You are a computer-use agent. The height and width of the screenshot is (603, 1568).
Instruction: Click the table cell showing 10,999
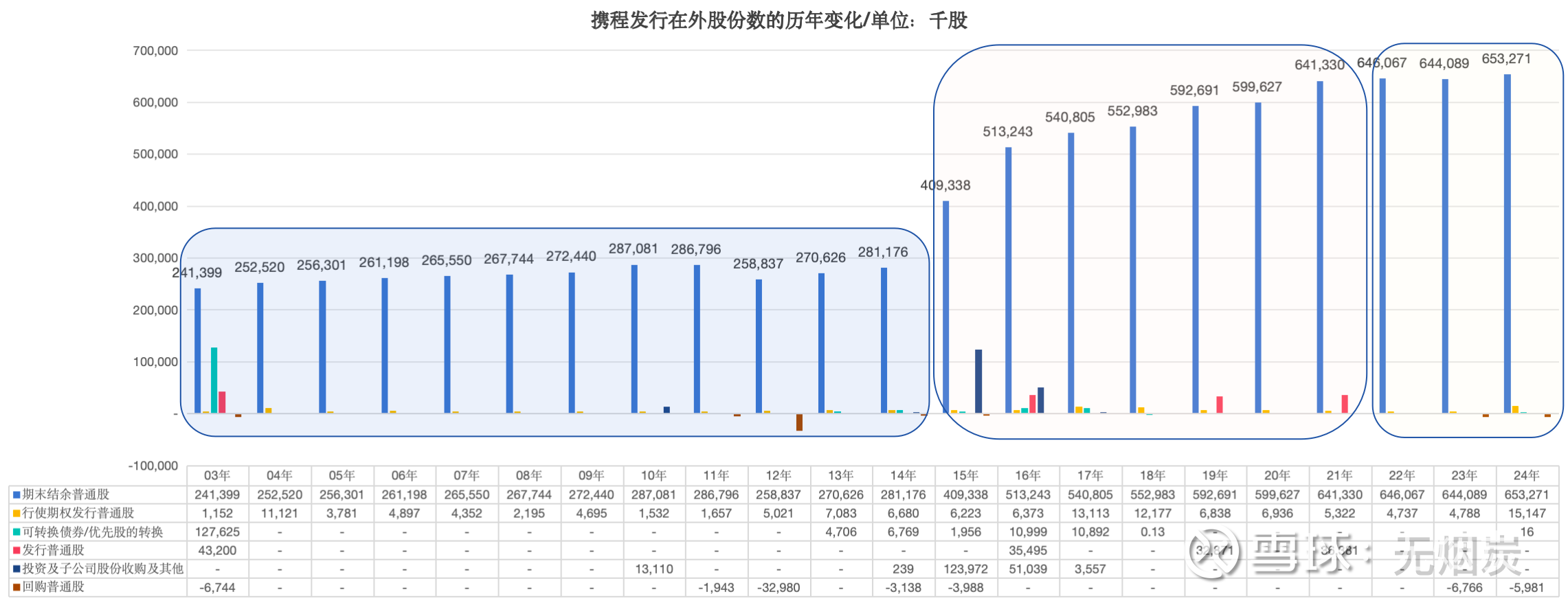1028,532
